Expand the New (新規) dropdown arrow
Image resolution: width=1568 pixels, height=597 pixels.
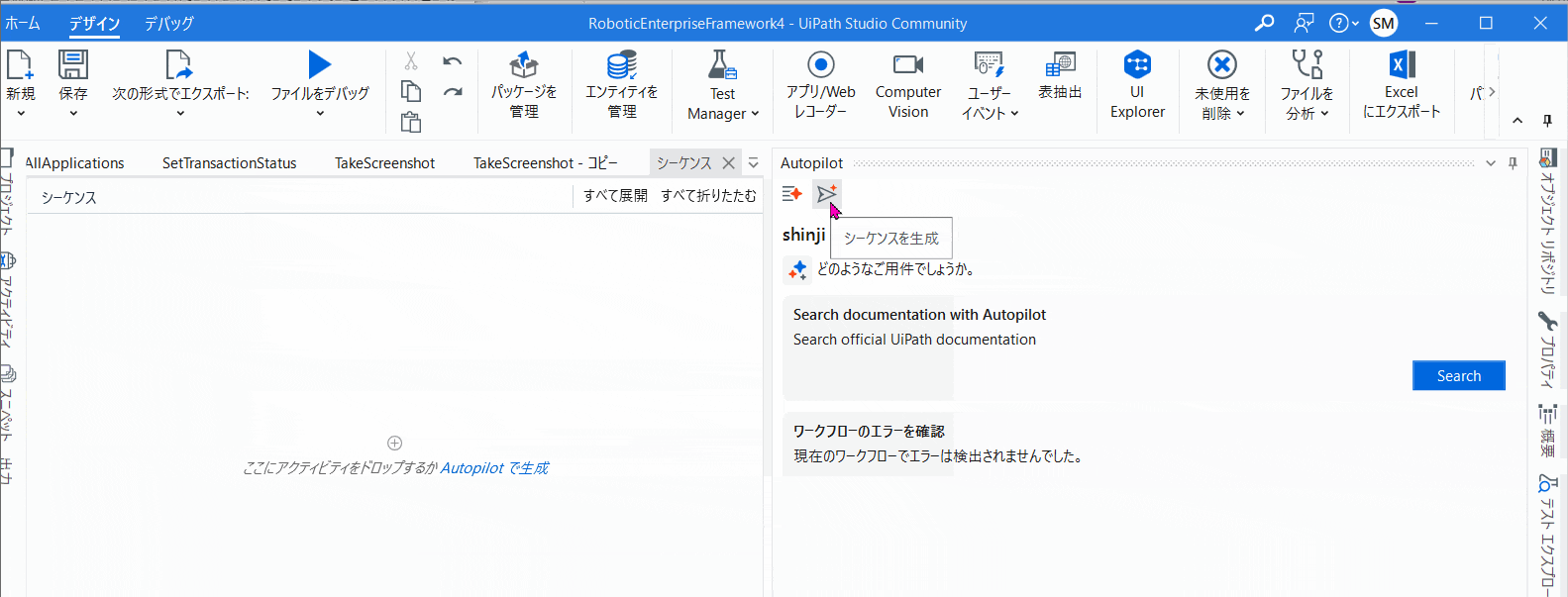[21, 114]
